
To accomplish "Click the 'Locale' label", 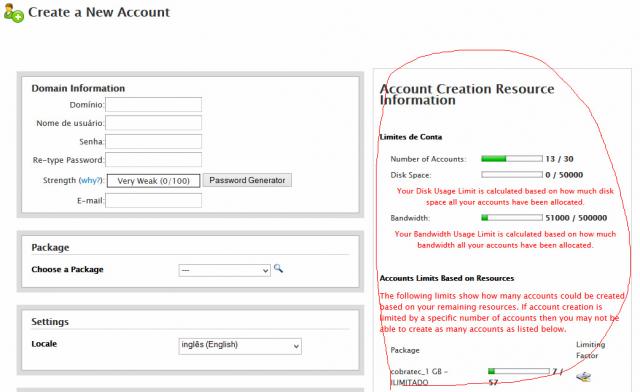I will (44, 344).
